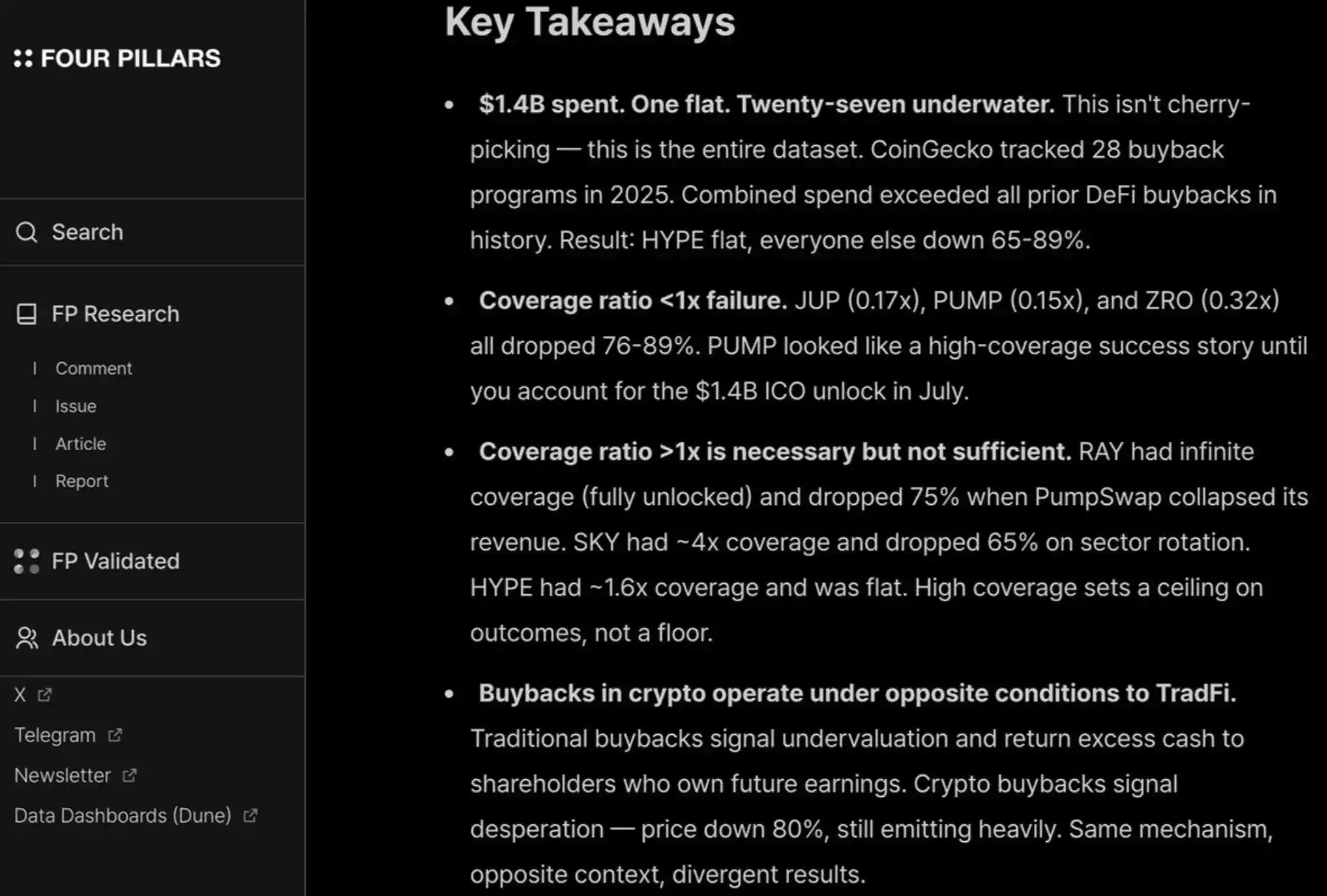The height and width of the screenshot is (896, 1327).
Task: Go to the Issue subsection
Action: point(76,407)
